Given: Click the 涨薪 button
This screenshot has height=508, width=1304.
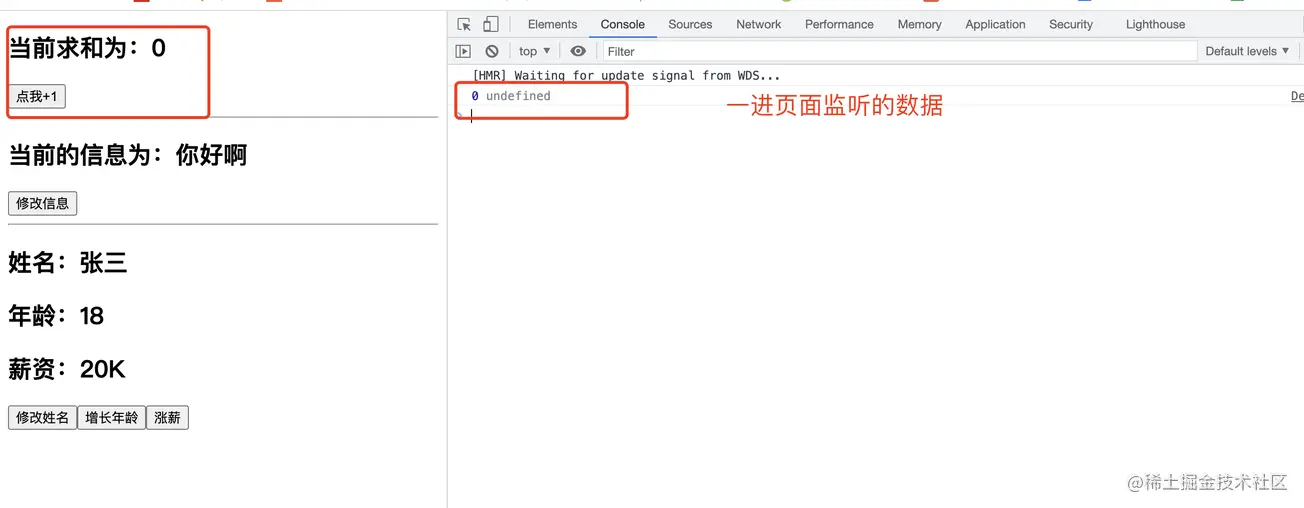Looking at the screenshot, I should point(167,417).
